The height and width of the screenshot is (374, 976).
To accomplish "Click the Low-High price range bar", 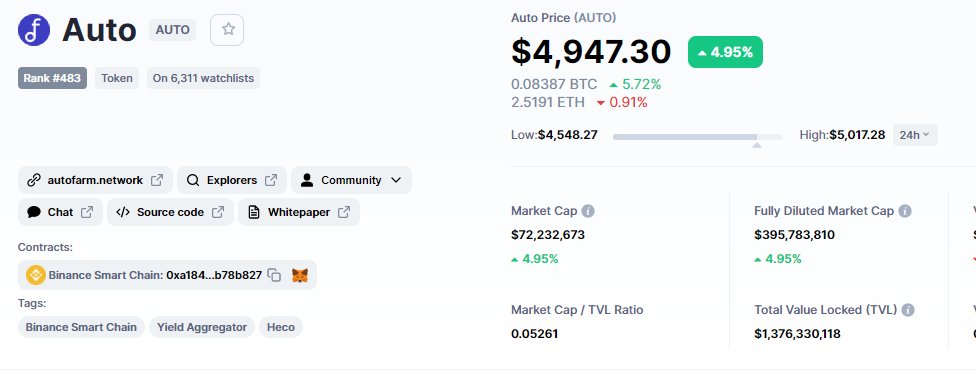I will tap(698, 136).
